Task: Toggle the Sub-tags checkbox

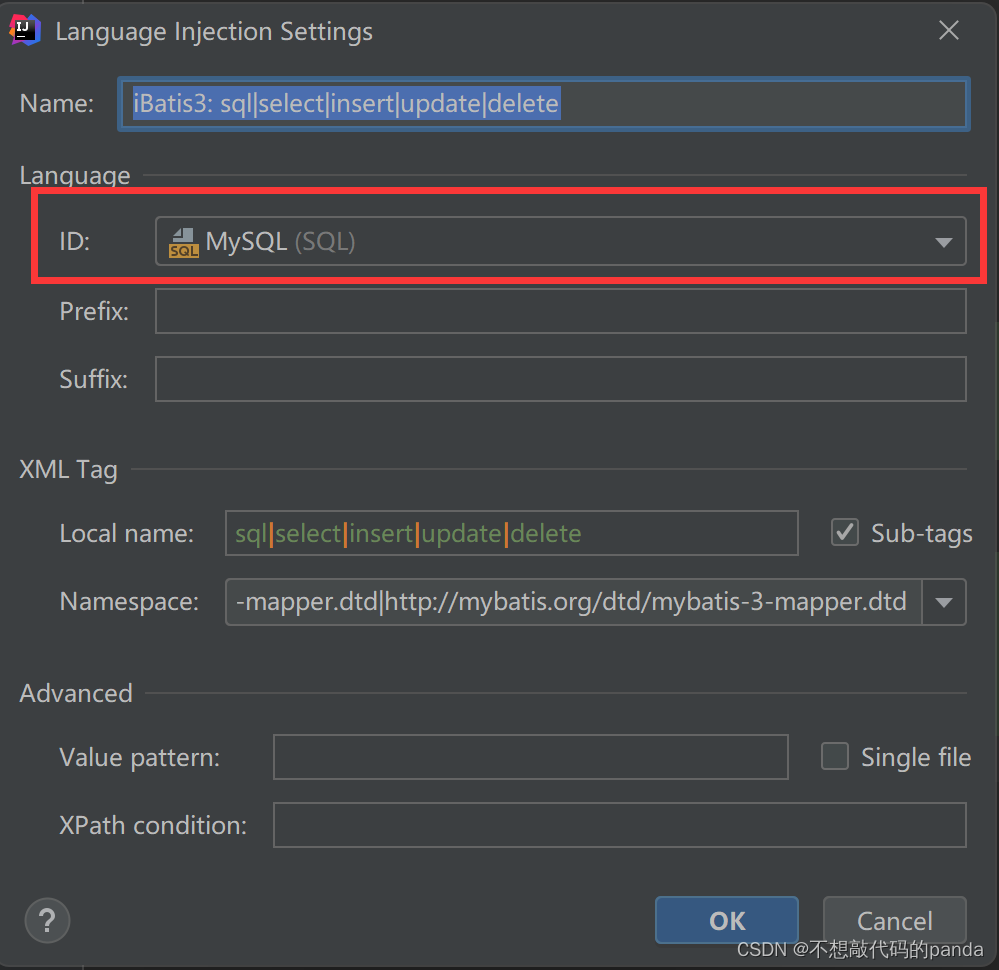Action: 845,532
